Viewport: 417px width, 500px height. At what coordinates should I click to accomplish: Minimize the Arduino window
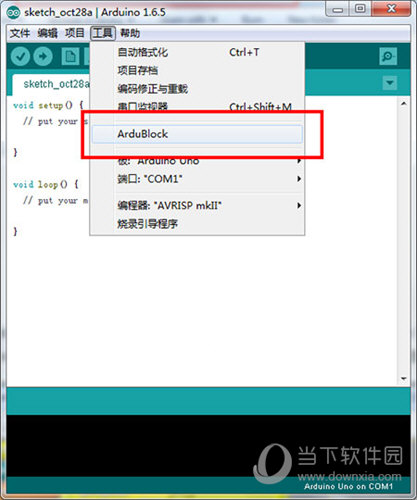pos(337,9)
